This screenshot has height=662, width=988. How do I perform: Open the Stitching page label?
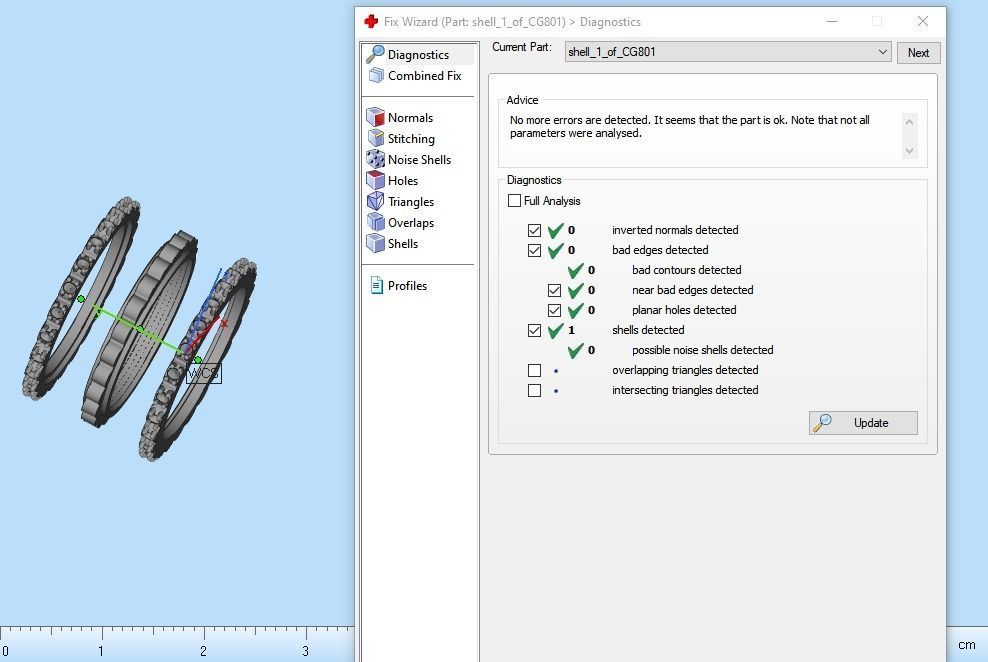(411, 139)
